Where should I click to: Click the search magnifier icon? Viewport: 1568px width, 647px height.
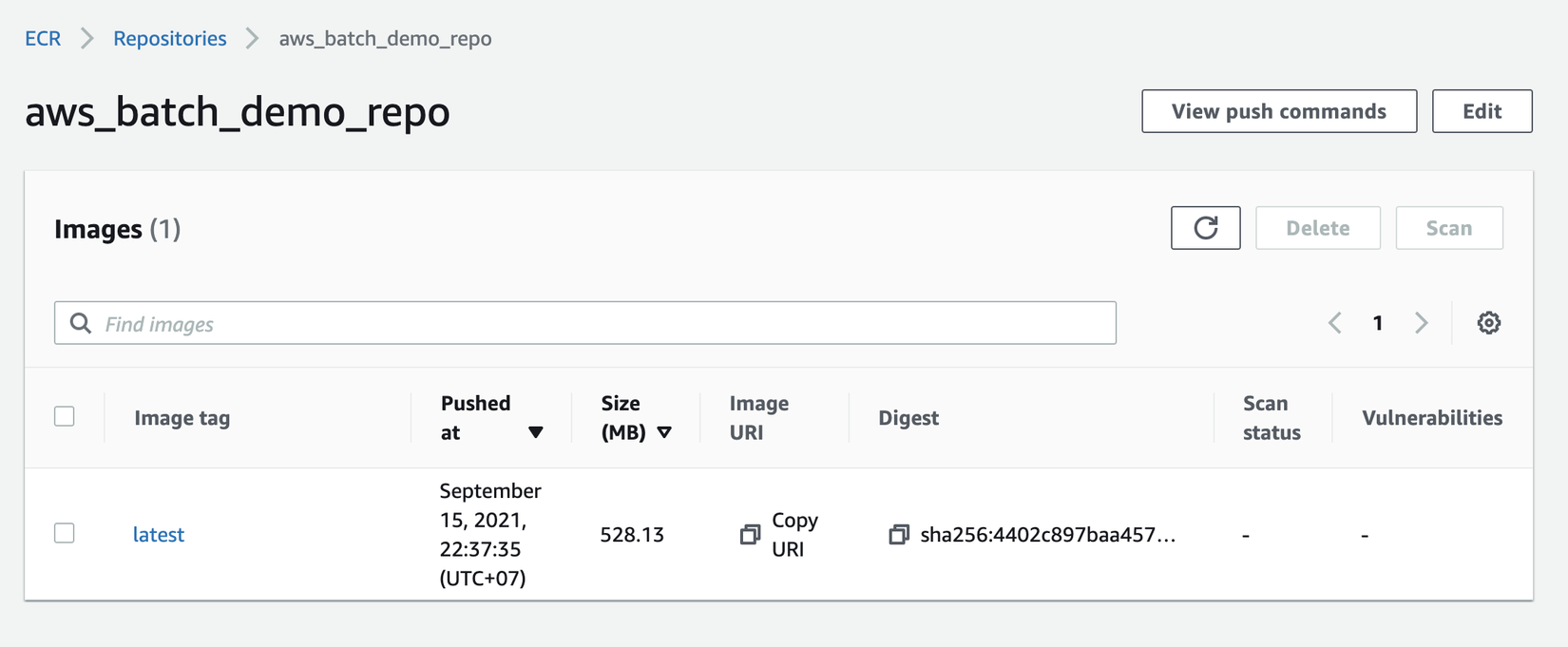(x=81, y=324)
